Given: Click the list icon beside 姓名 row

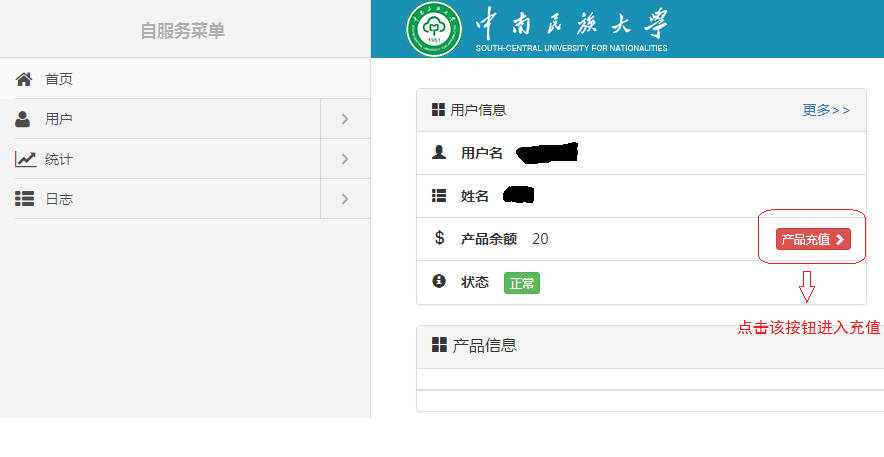Looking at the screenshot, I should click(x=438, y=196).
